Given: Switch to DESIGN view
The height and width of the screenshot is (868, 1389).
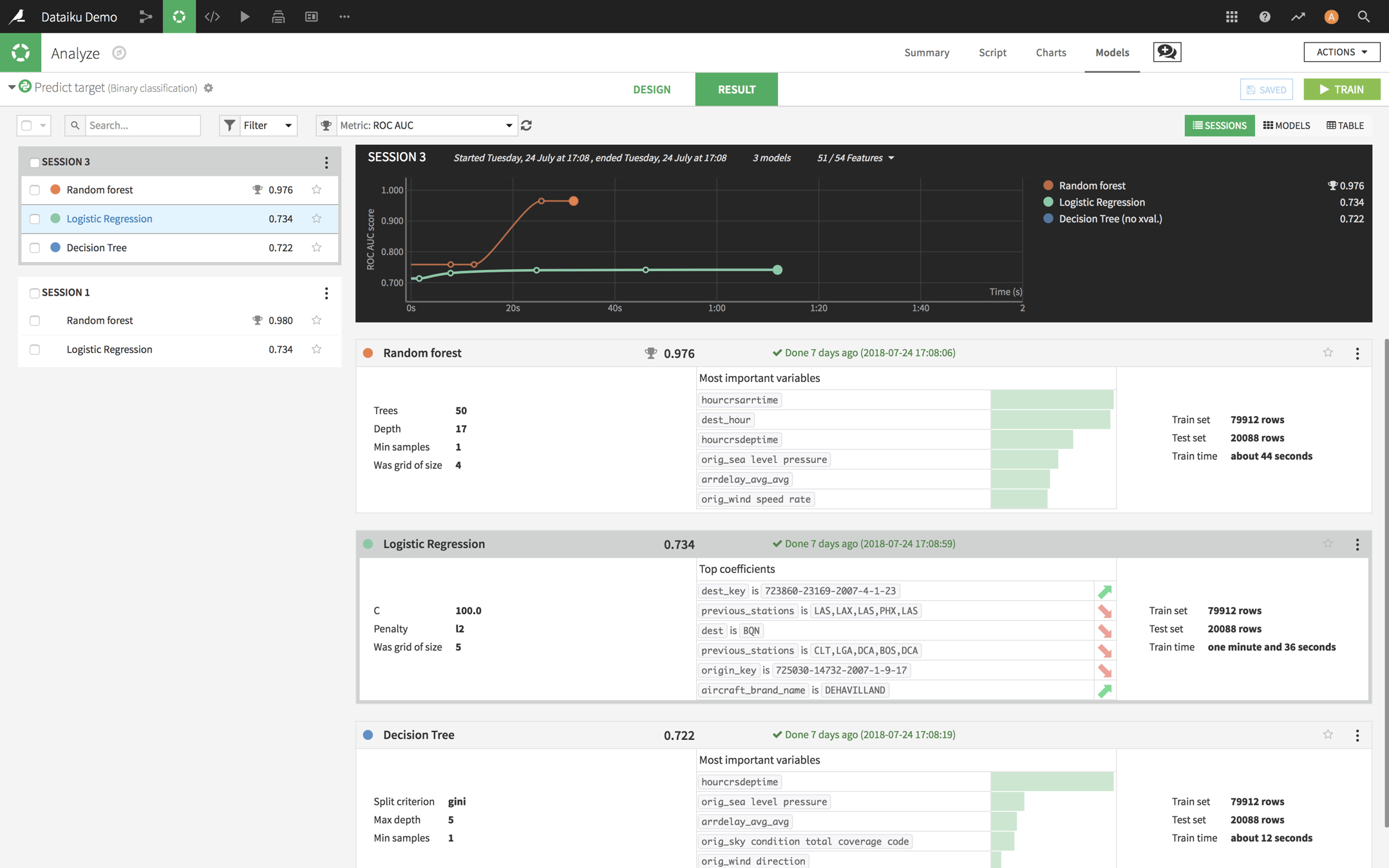Looking at the screenshot, I should click(652, 89).
